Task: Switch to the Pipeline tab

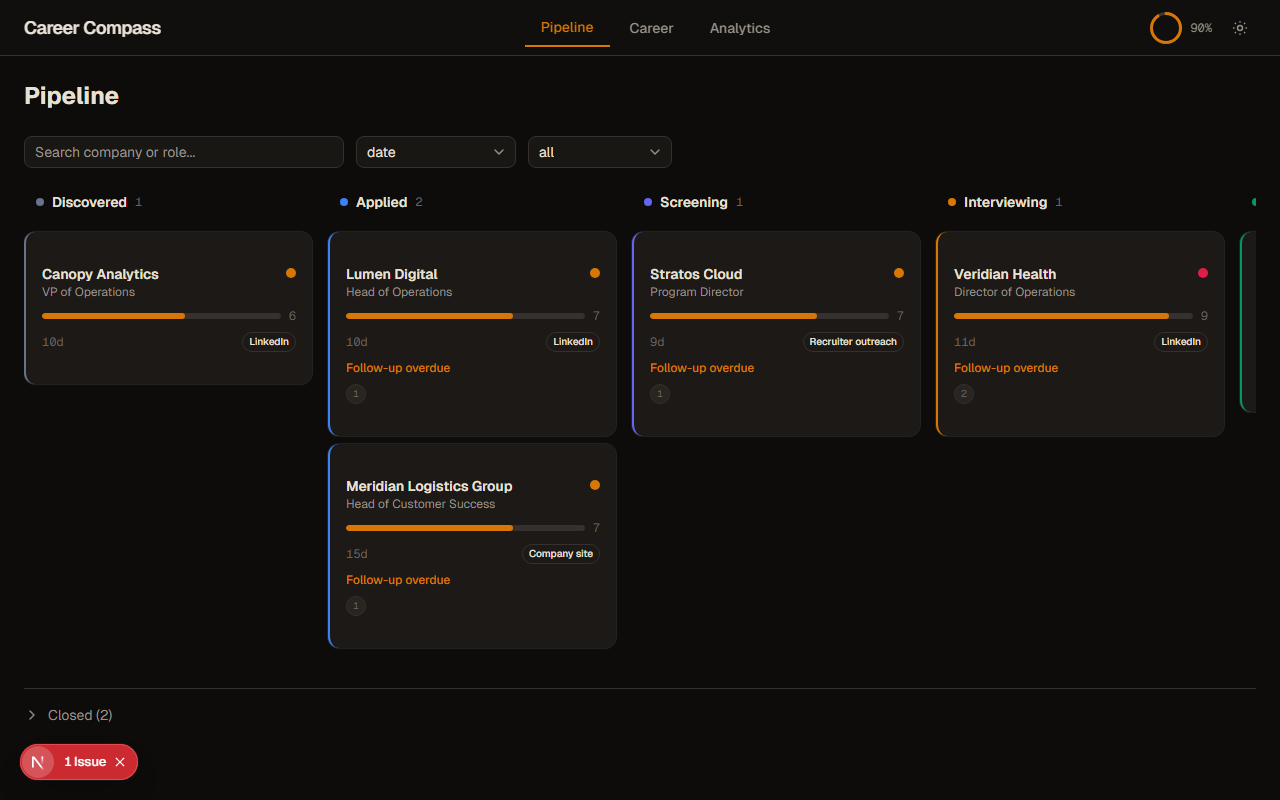Action: (567, 28)
